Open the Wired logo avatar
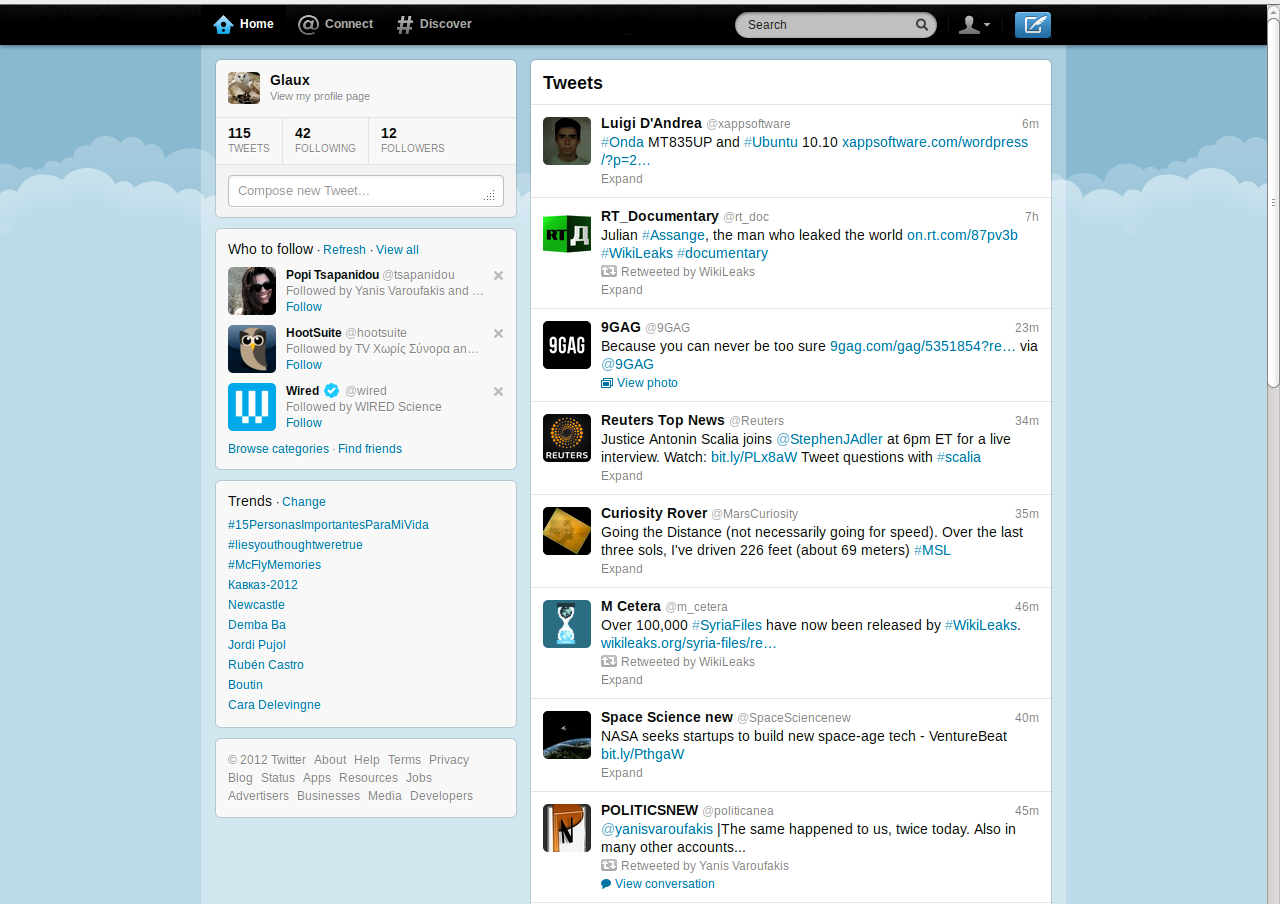Image resolution: width=1280 pixels, height=904 pixels. click(252, 407)
